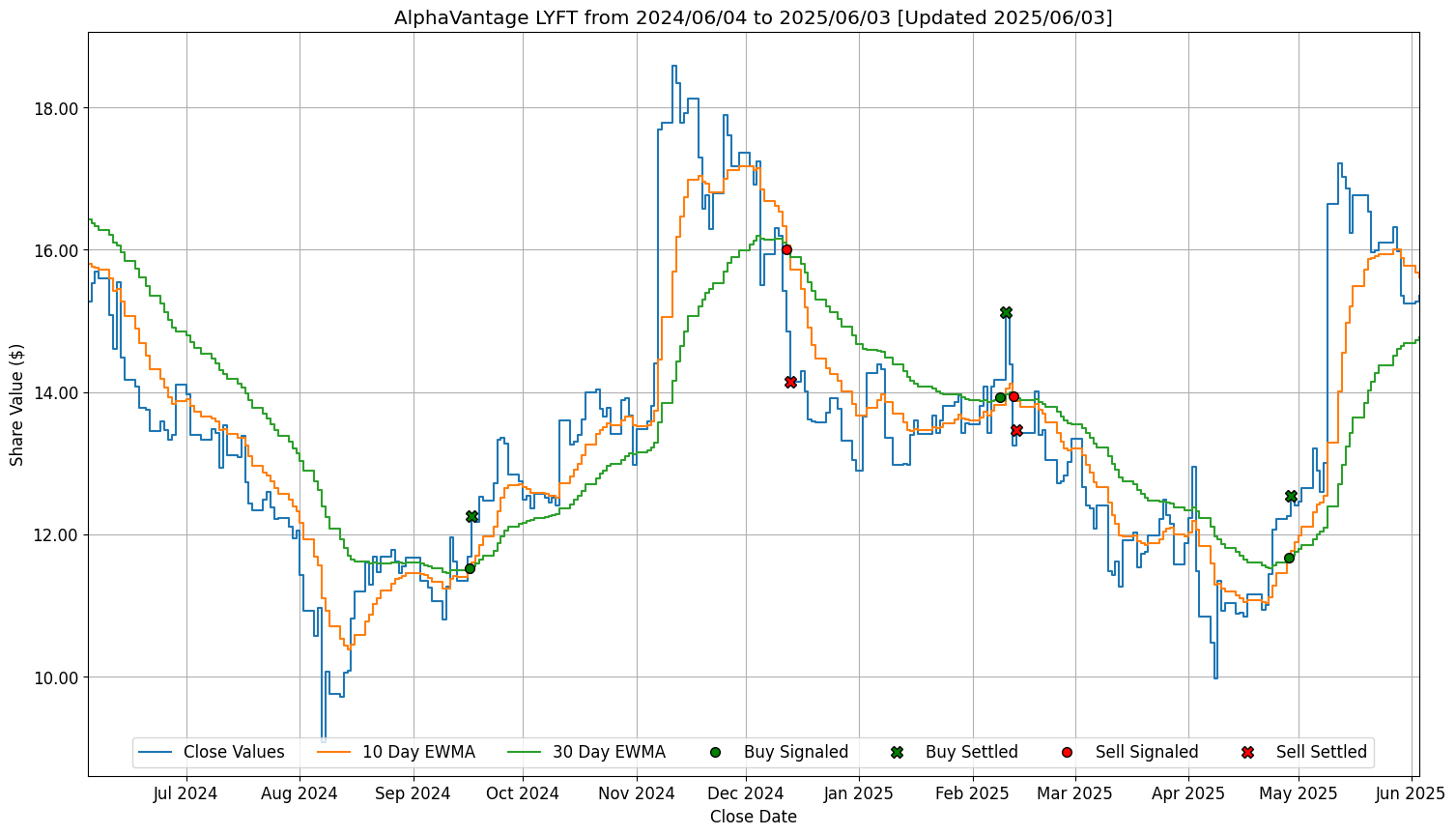Select the '10 Day EWMA' legend label
The width and height of the screenshot is (1456, 835).
click(418, 752)
